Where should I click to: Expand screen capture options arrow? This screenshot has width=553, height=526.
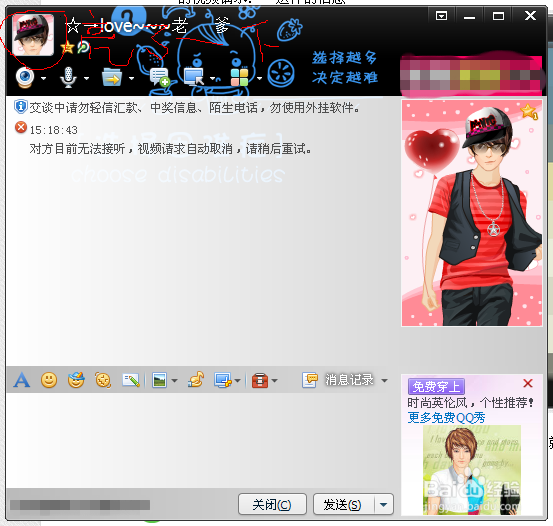pos(237,381)
